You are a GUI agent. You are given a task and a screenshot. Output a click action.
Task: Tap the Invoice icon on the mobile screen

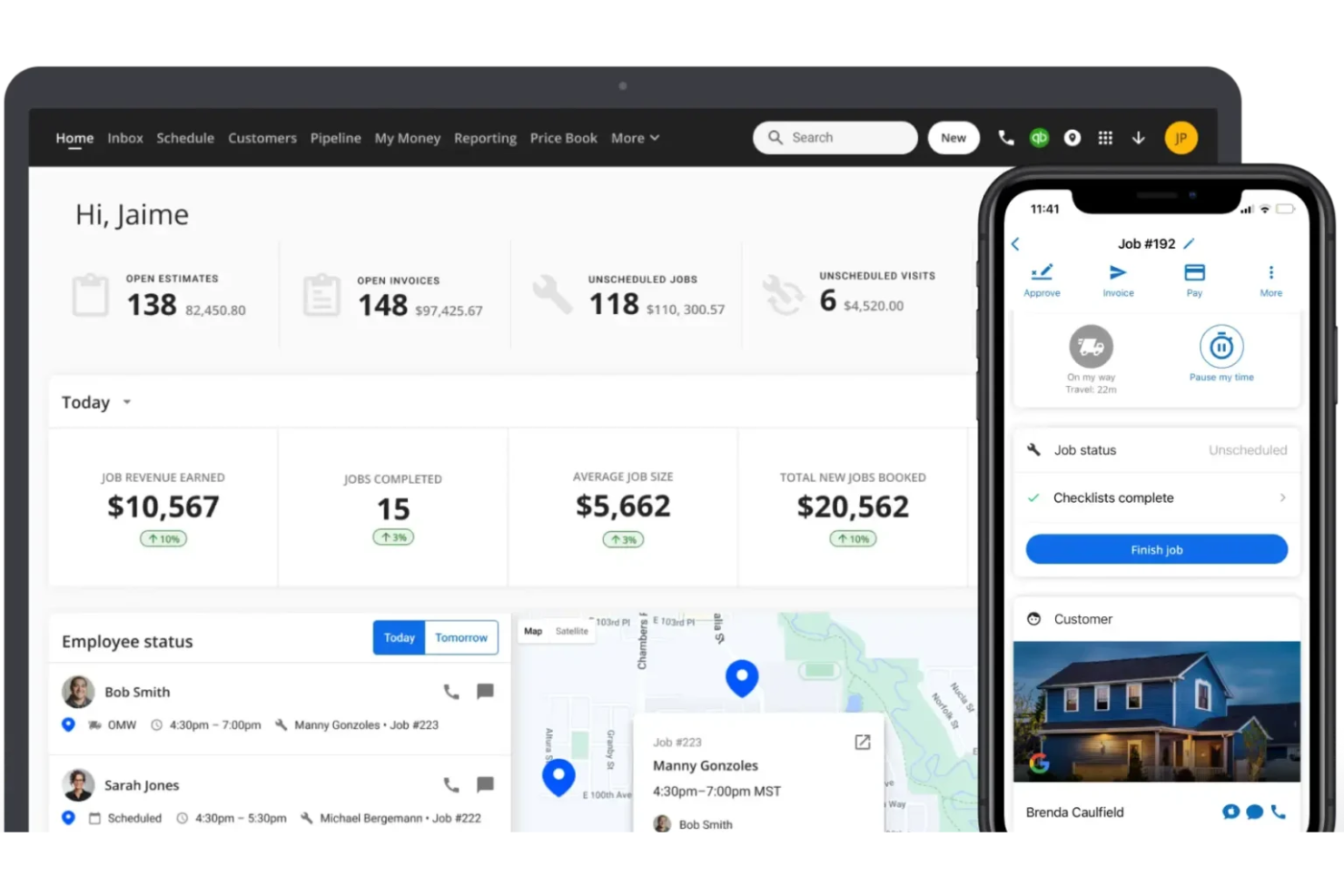pos(1118,279)
